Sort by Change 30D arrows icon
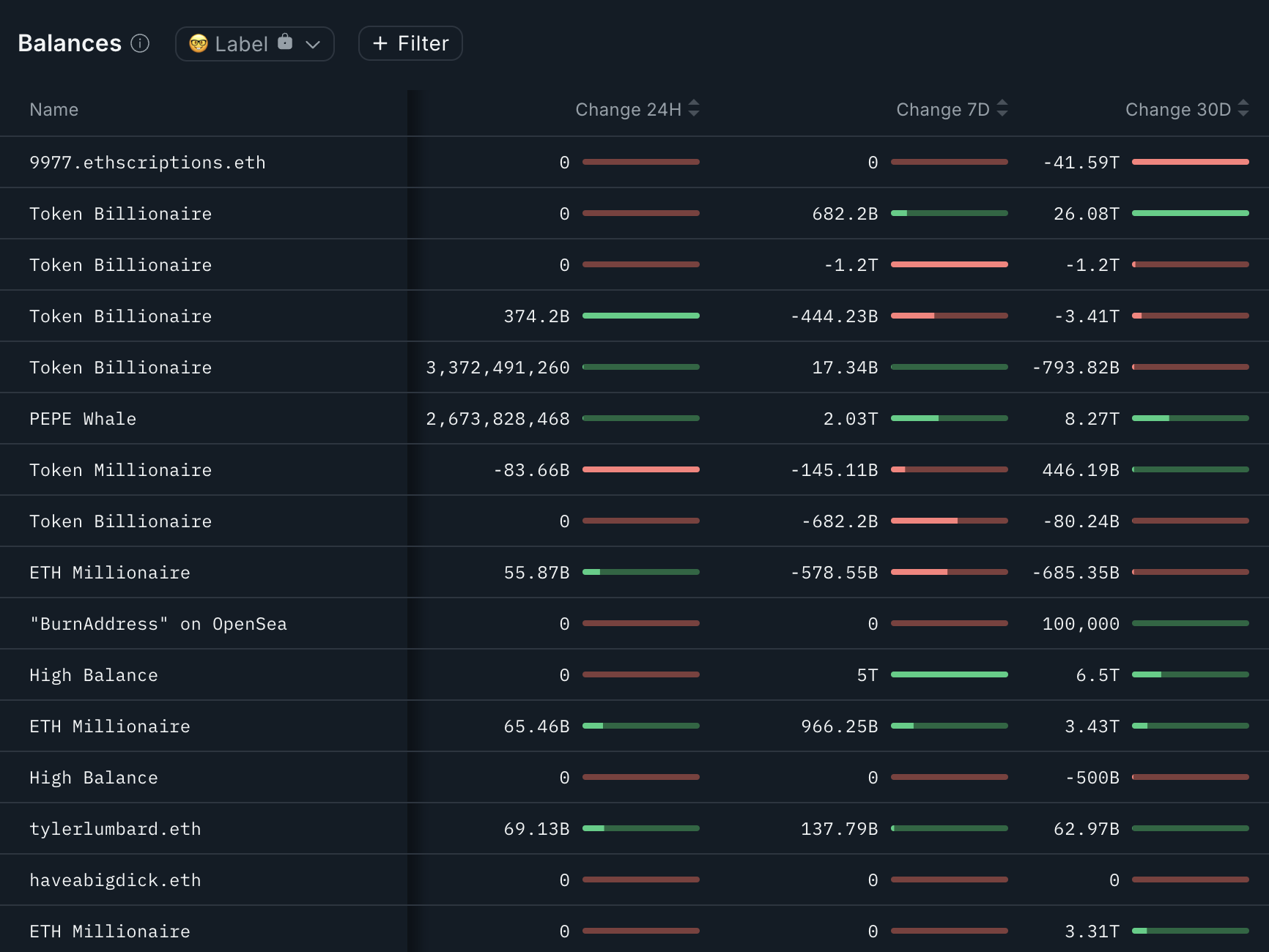The image size is (1269, 952). click(1243, 108)
